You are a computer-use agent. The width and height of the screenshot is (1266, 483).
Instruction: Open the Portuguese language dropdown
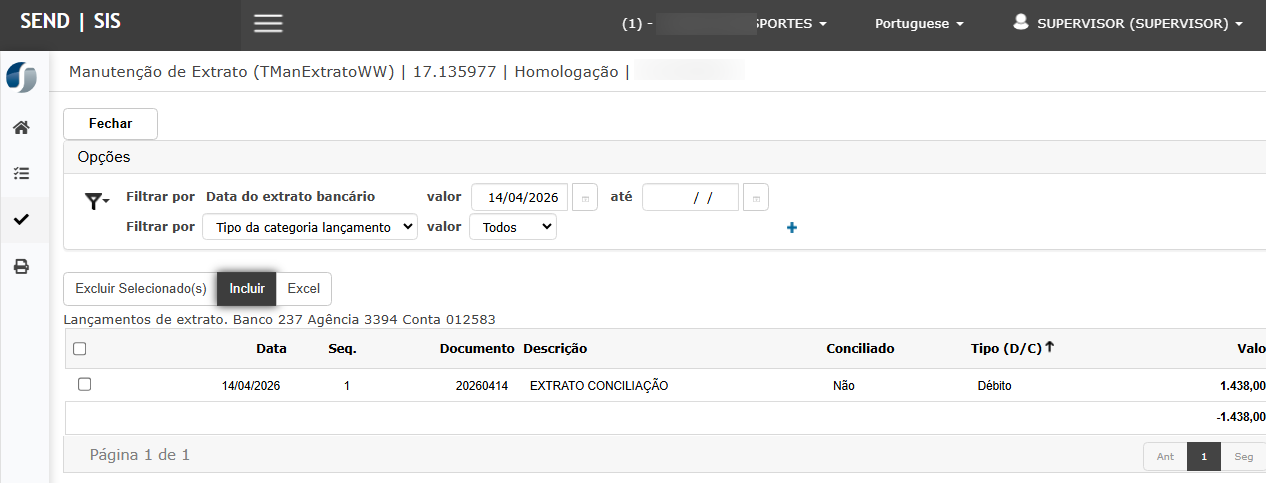[x=918, y=24]
